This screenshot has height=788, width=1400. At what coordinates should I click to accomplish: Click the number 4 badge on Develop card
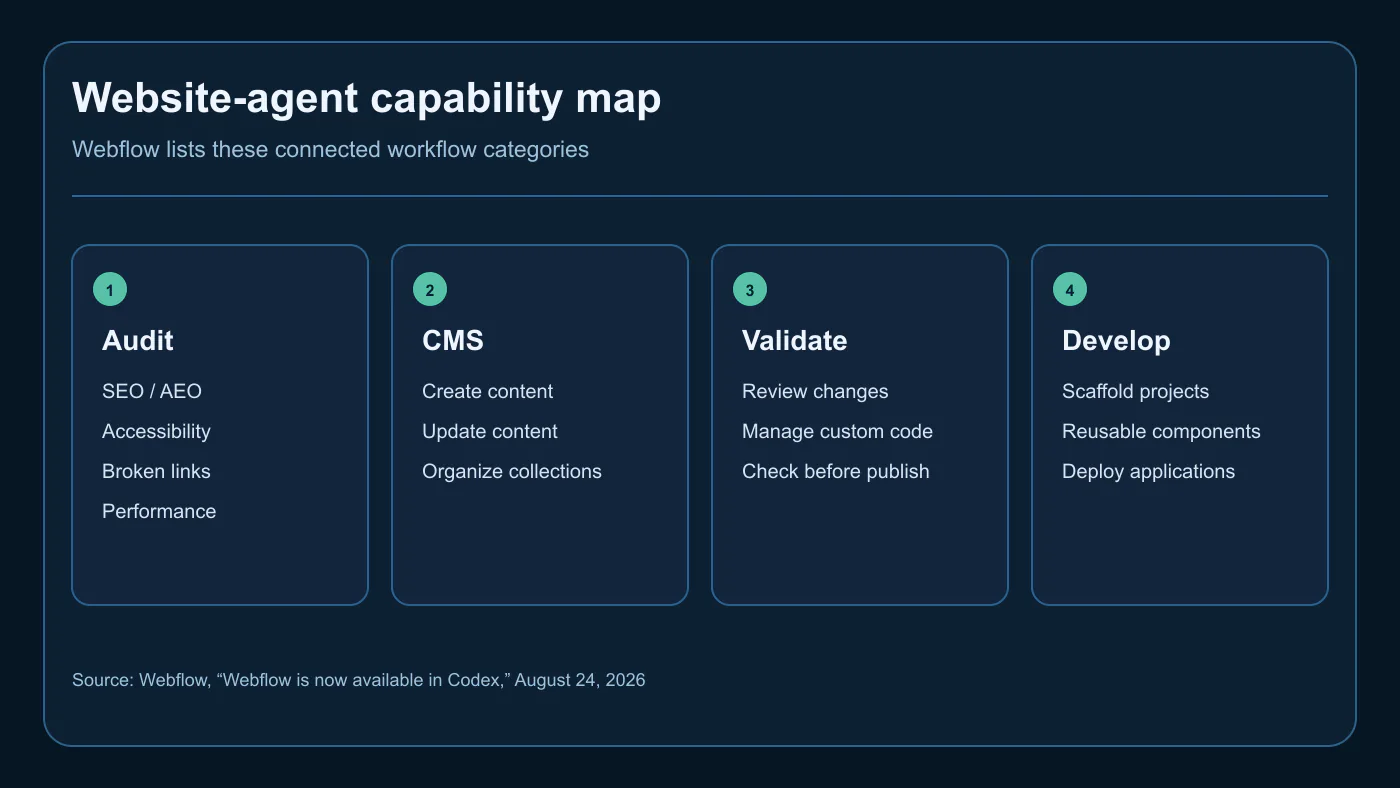(x=1070, y=290)
